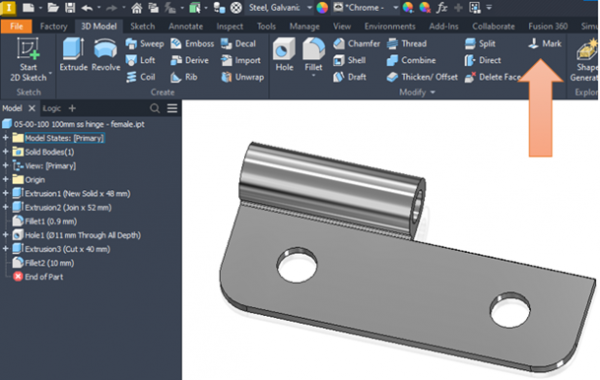The height and width of the screenshot is (380, 600).
Task: Start a 2D Sketch
Action: (x=28, y=59)
